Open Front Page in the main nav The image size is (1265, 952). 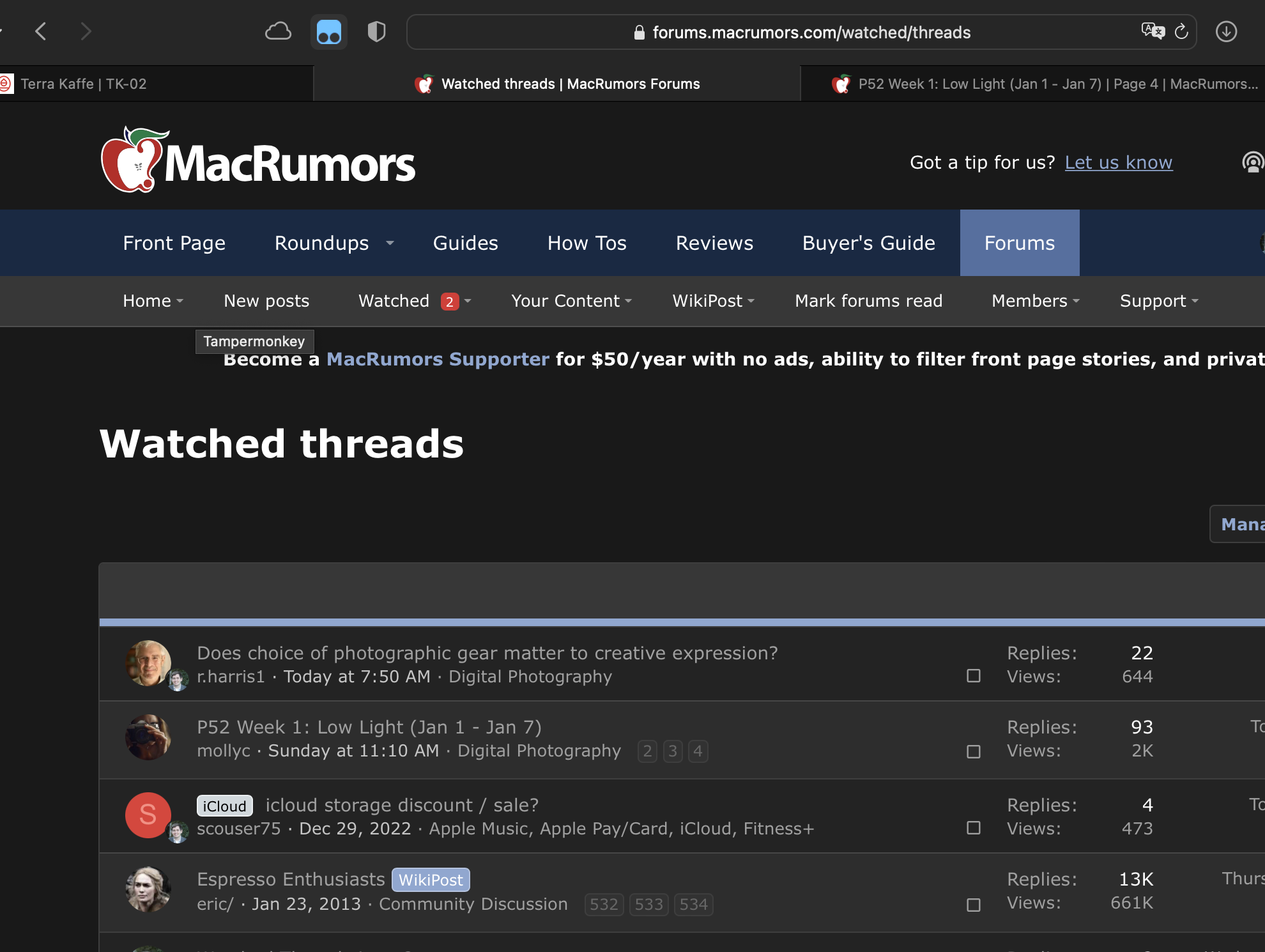[x=174, y=243]
